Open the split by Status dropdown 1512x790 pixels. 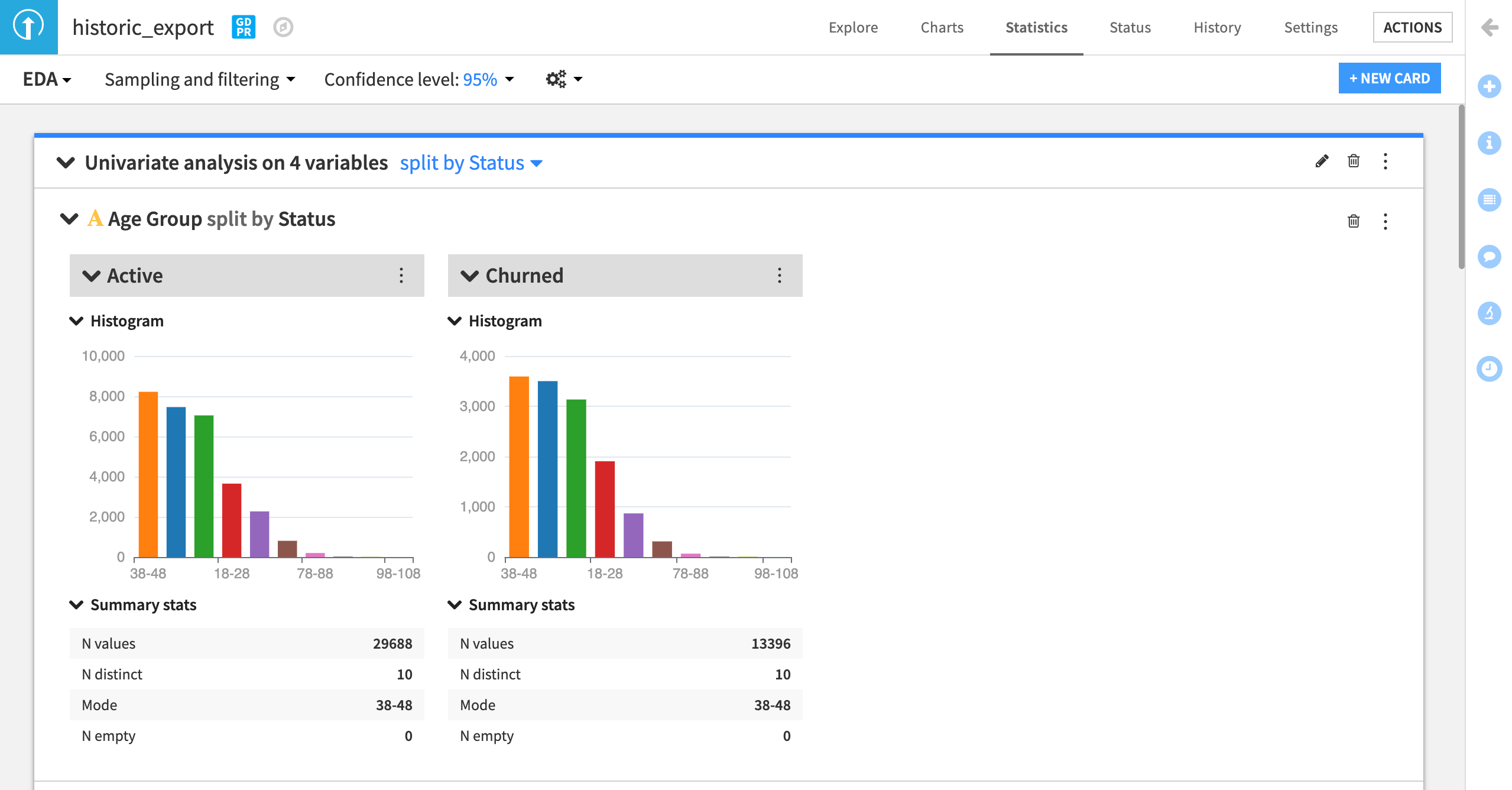[x=471, y=163]
